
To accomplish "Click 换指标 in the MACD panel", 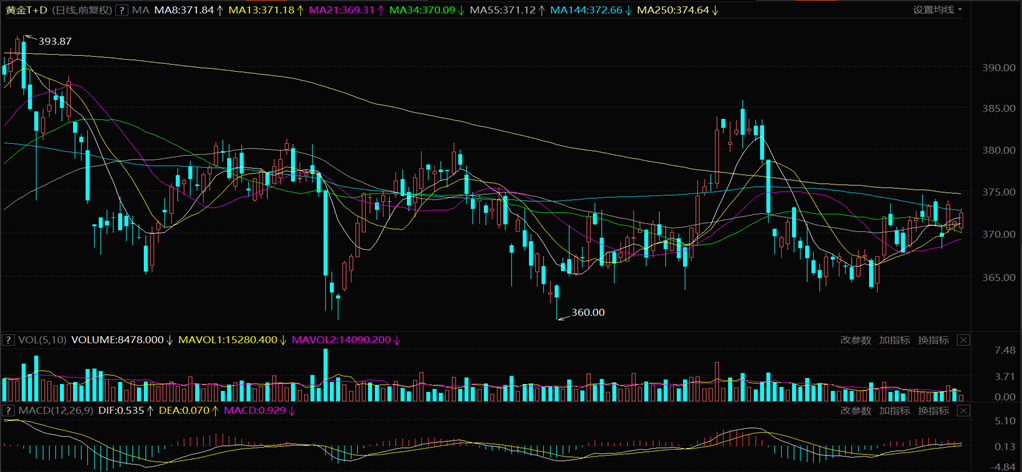I will 932,410.
